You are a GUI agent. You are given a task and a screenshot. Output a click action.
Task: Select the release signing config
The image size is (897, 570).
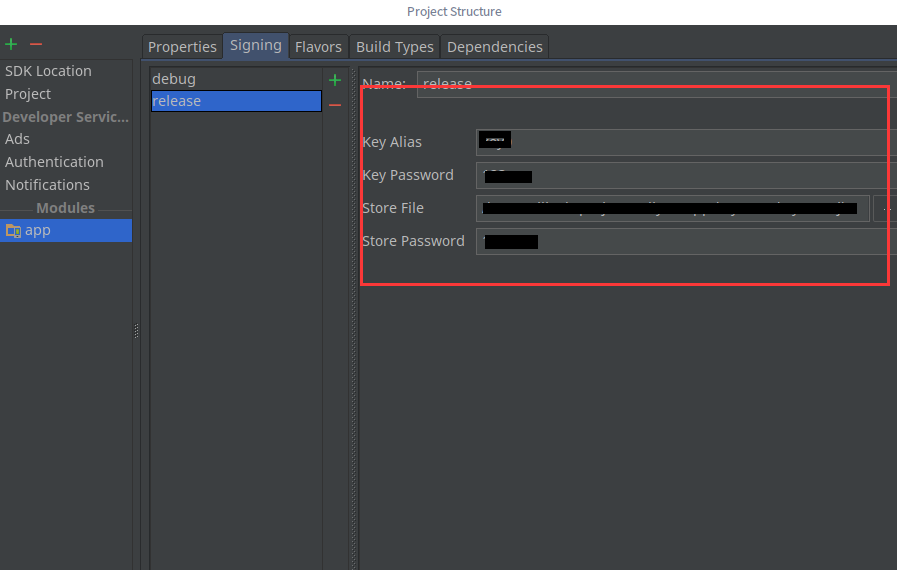pos(236,101)
